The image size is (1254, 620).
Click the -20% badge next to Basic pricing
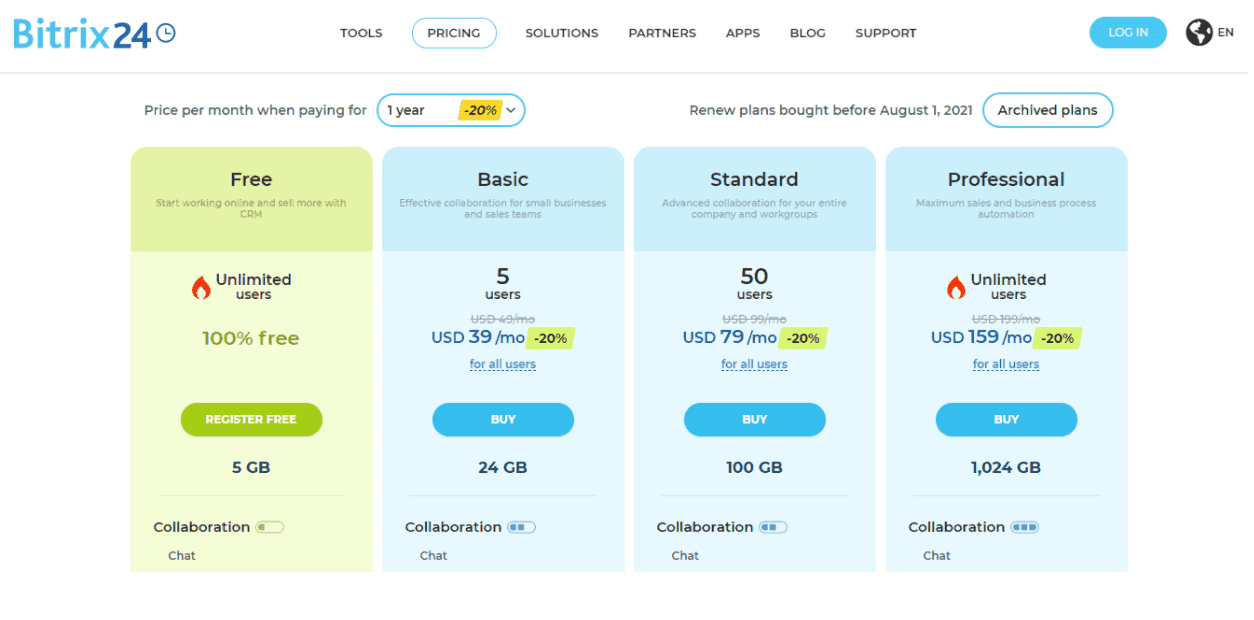click(x=550, y=338)
